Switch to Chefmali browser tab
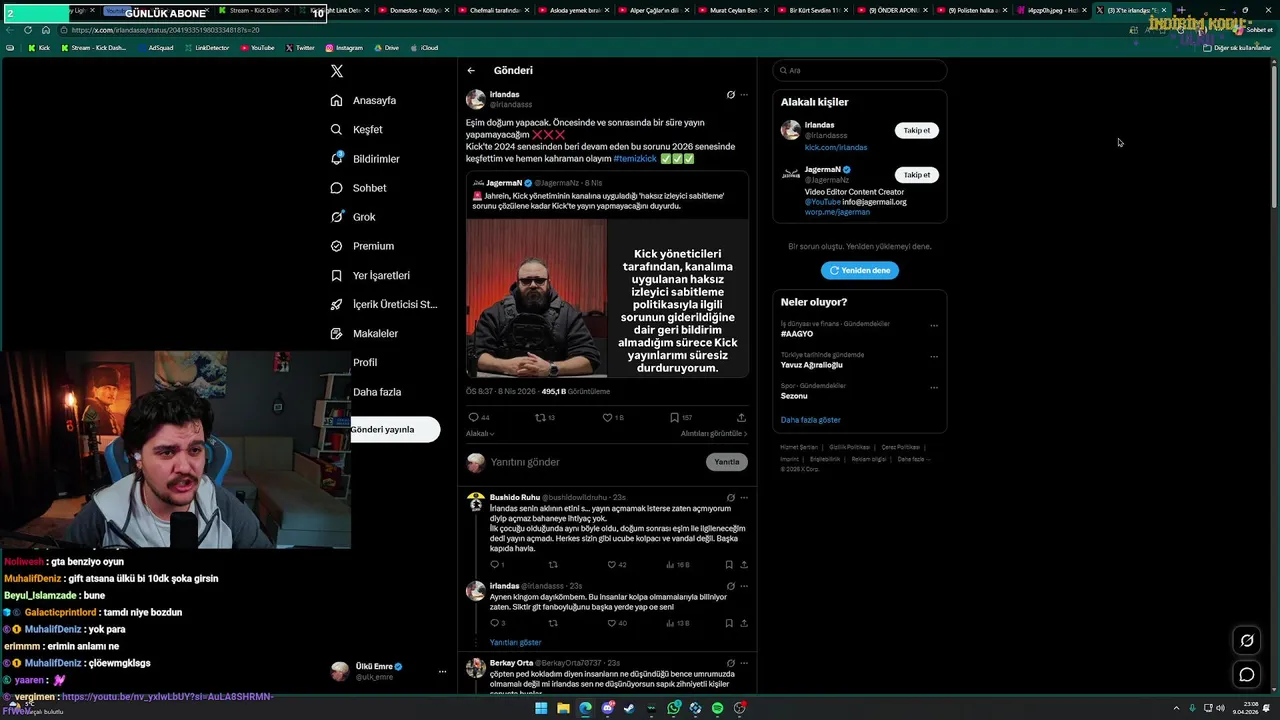Image resolution: width=1280 pixels, height=720 pixels. (x=492, y=10)
